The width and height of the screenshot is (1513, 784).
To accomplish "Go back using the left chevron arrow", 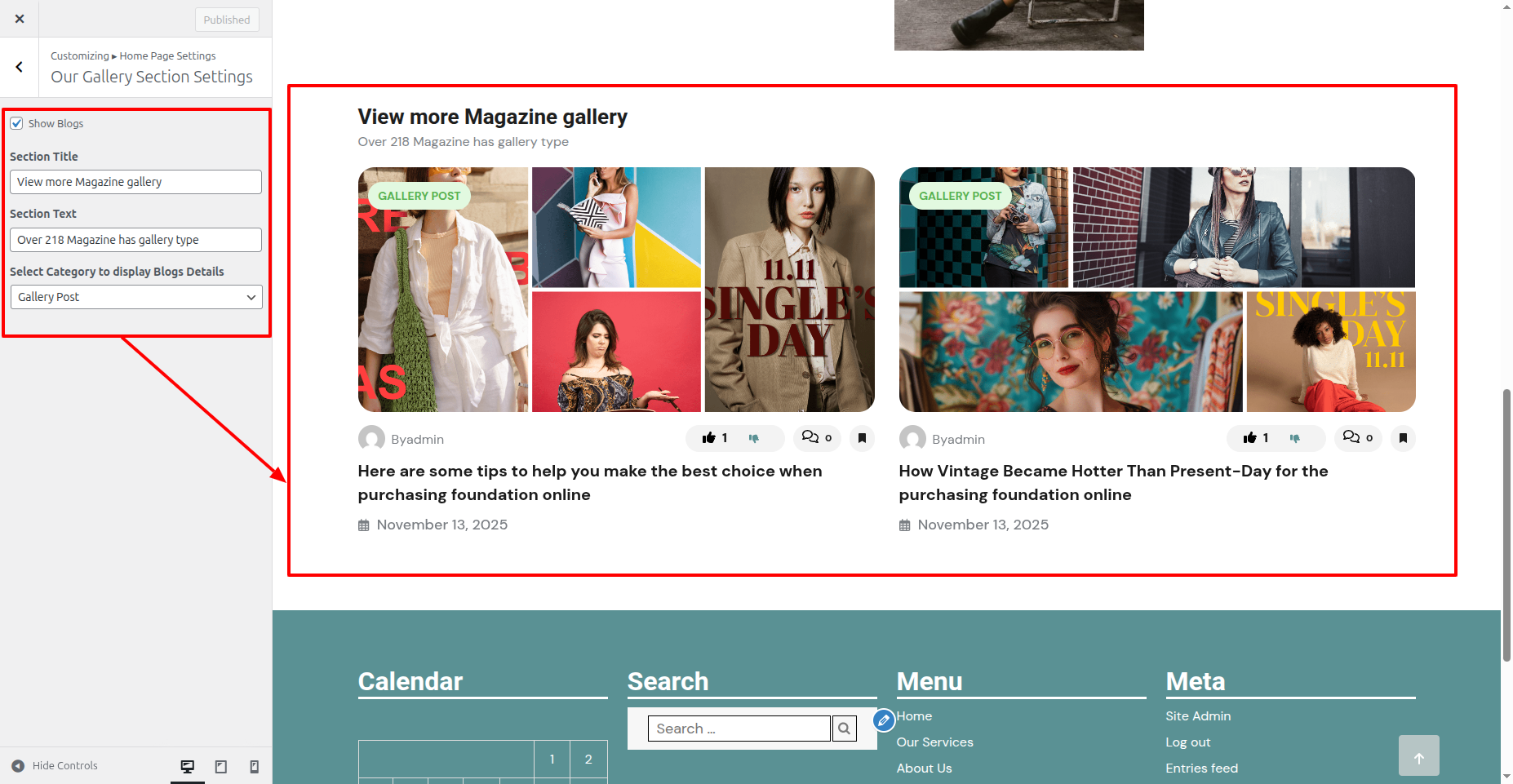I will point(20,67).
